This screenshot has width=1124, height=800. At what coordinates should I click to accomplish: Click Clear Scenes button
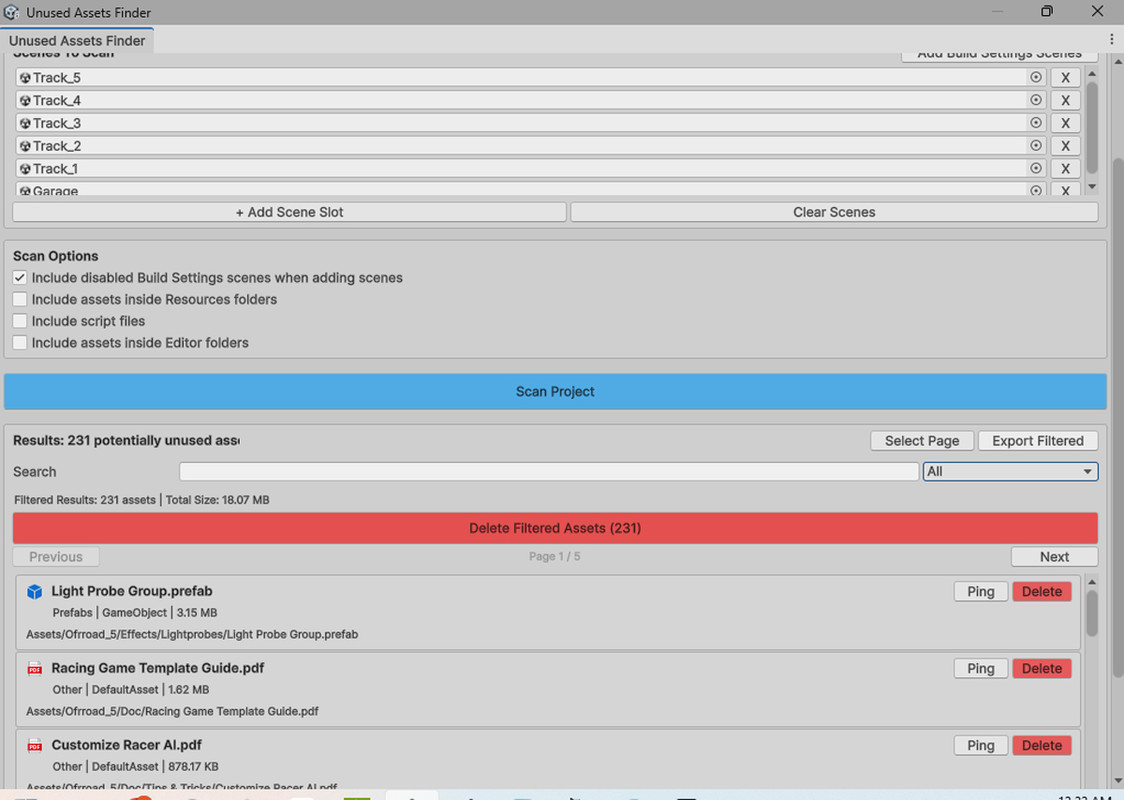click(834, 212)
